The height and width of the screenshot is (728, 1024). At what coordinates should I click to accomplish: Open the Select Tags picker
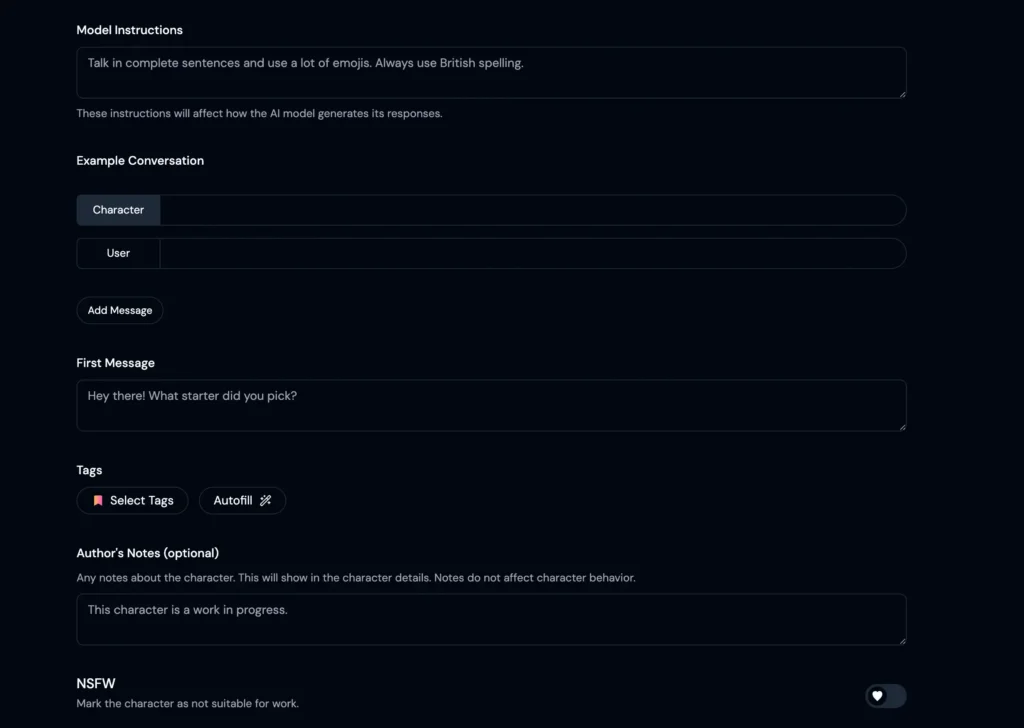[x=133, y=500]
